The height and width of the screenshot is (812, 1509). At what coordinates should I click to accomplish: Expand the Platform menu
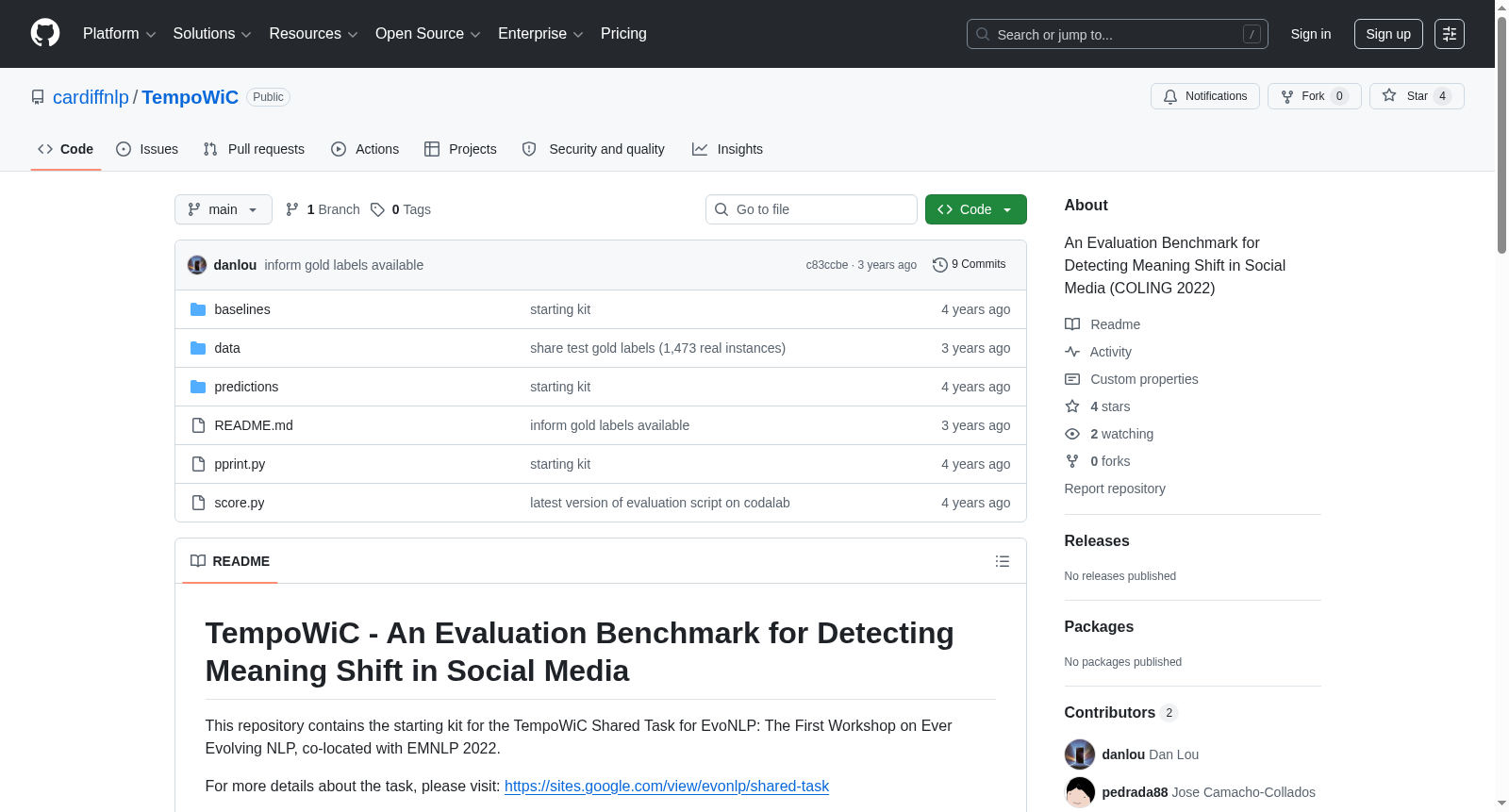point(120,34)
